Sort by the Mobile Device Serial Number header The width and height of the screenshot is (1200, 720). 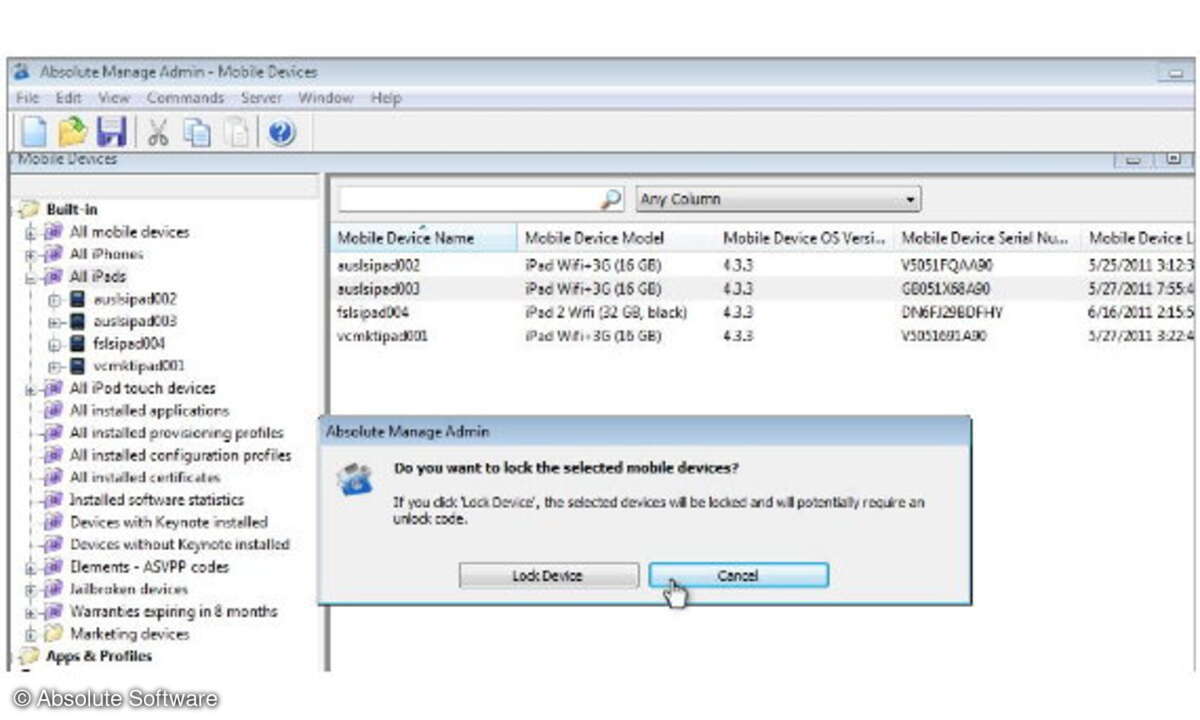pyautogui.click(x=988, y=238)
